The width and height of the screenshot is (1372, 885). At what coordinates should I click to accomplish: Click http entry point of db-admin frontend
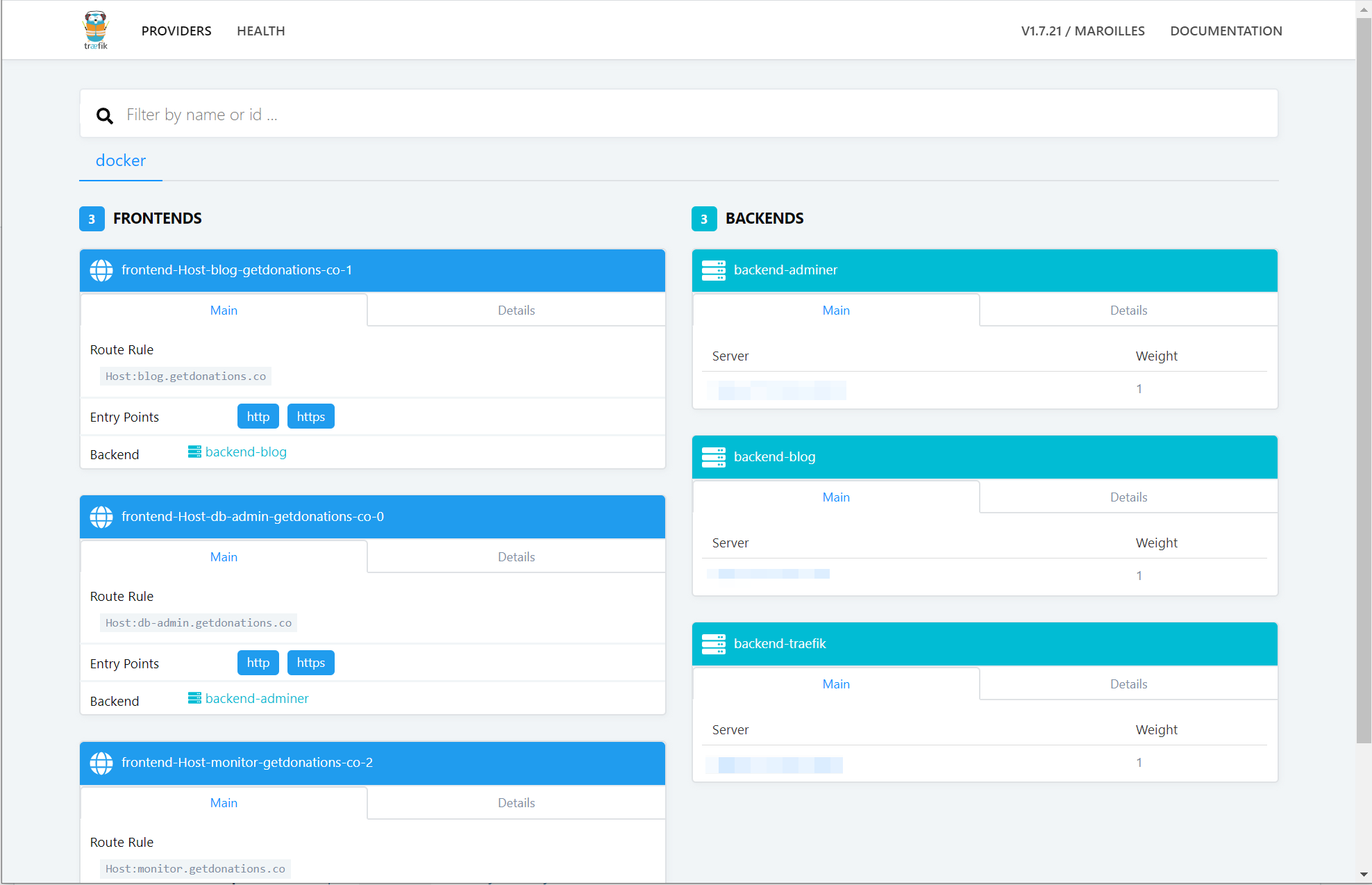click(x=258, y=663)
